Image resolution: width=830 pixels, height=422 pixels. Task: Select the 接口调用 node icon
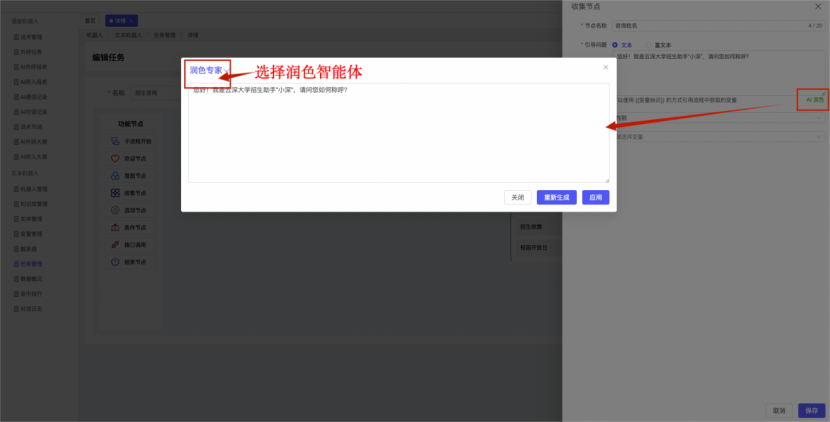pyautogui.click(x=116, y=244)
